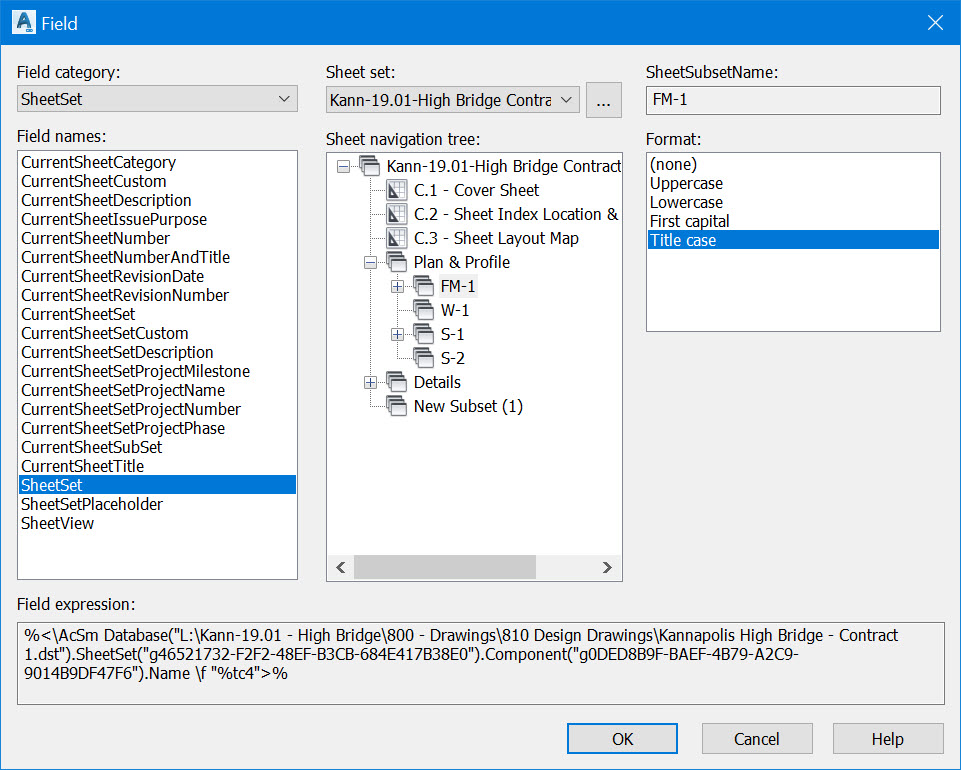The width and height of the screenshot is (961, 770).
Task: Select CurrentSheetDescription field name
Action: (x=158, y=200)
